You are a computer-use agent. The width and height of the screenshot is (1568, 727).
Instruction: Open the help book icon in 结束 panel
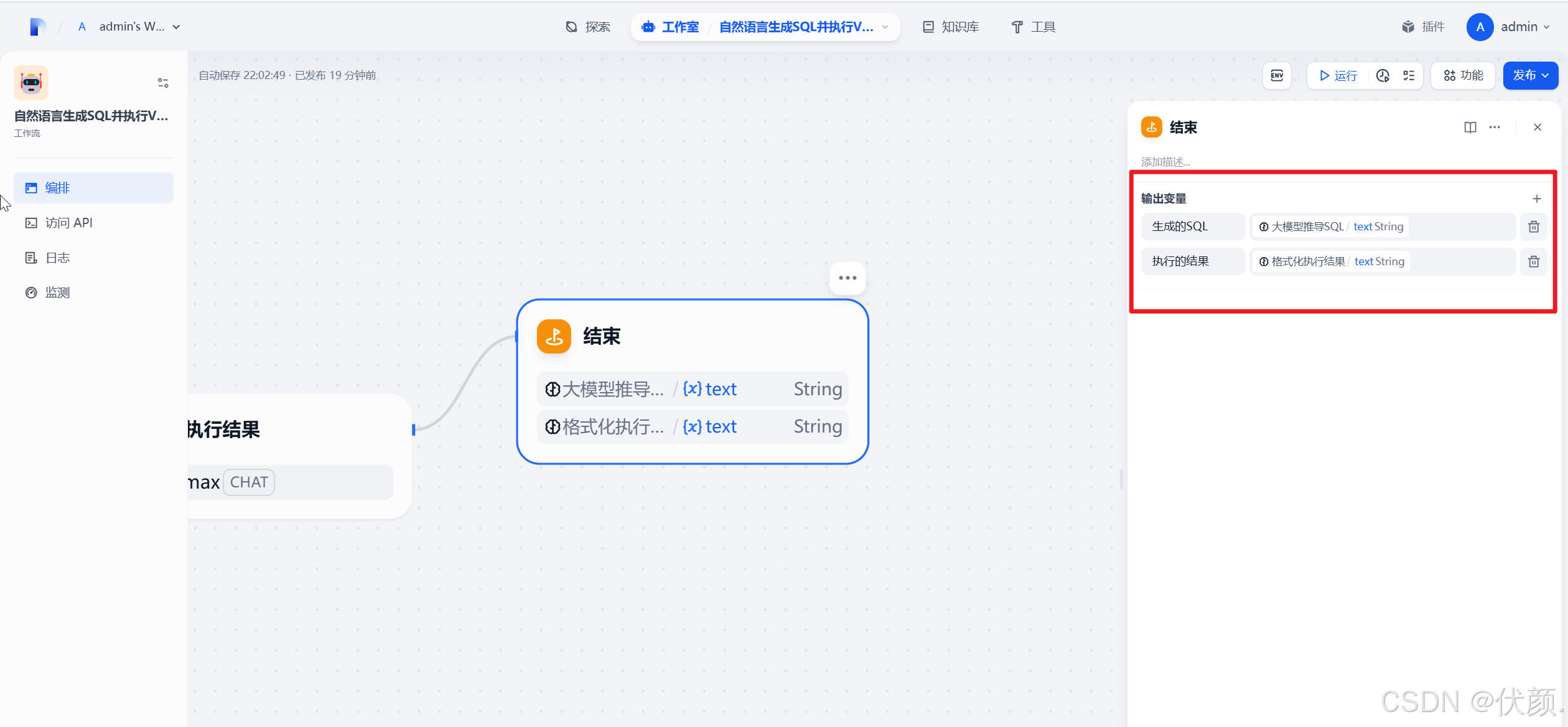[x=1470, y=127]
